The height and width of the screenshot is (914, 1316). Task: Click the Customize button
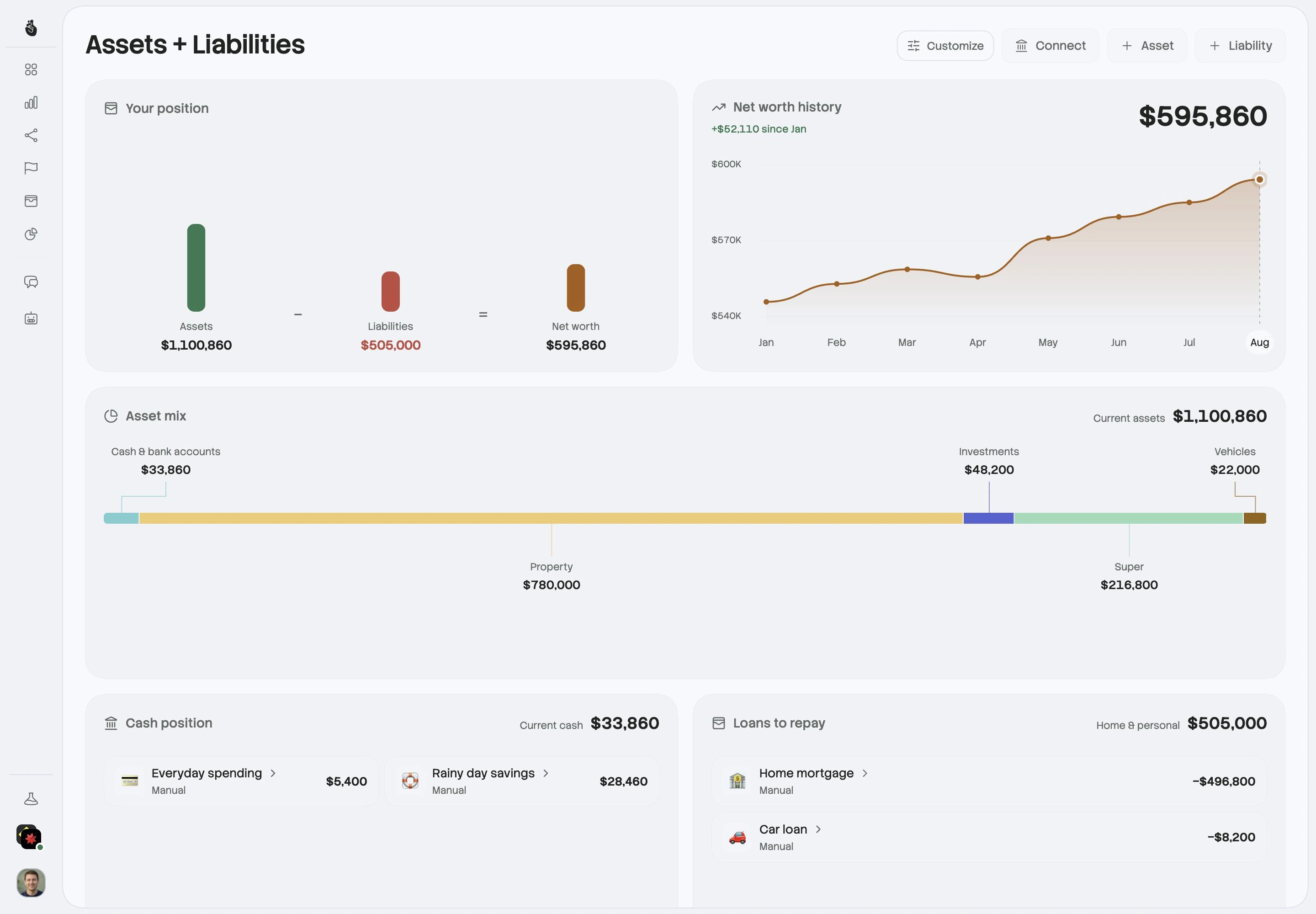coord(945,46)
